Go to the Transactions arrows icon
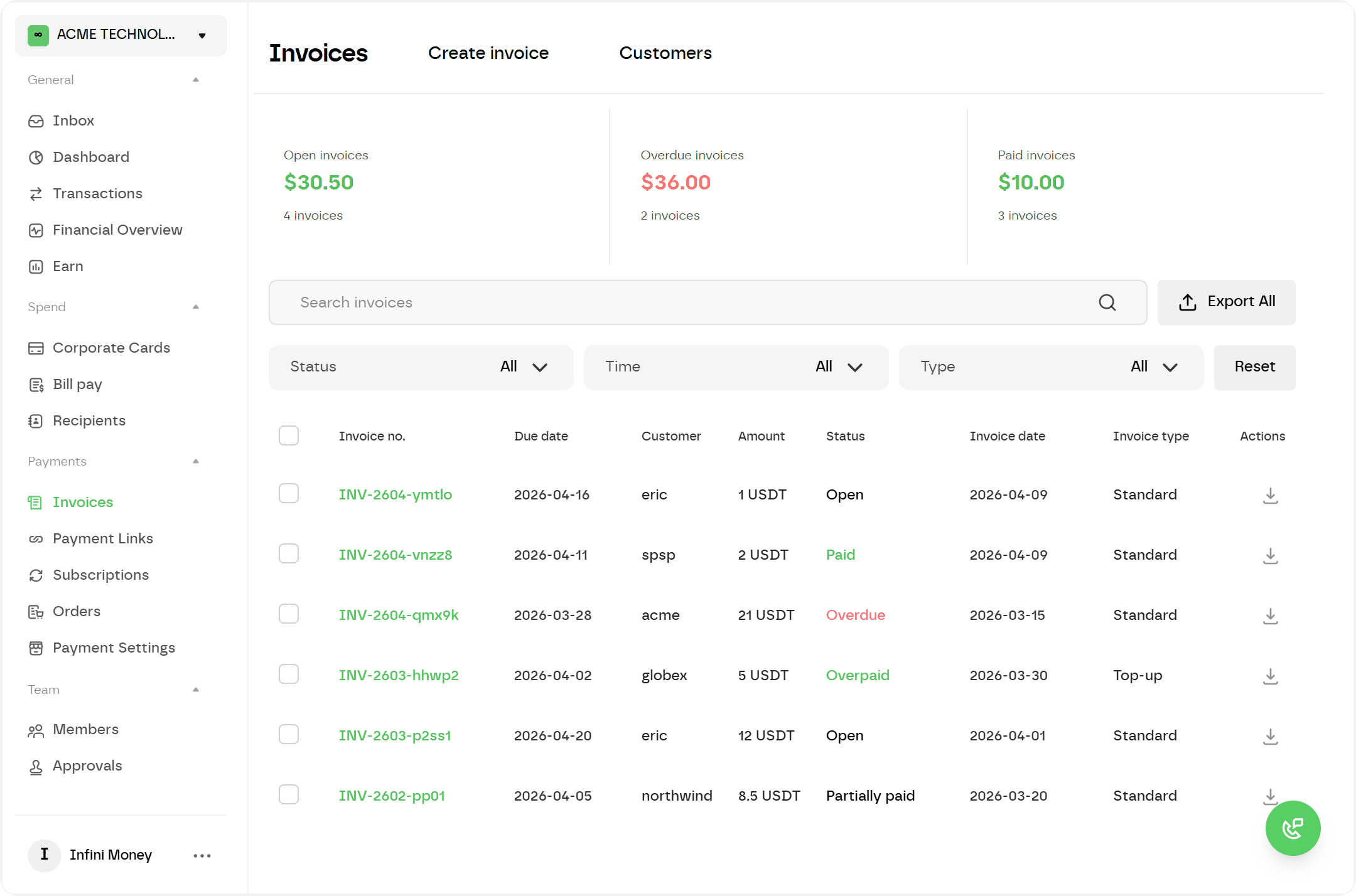1356x896 pixels. (x=36, y=194)
